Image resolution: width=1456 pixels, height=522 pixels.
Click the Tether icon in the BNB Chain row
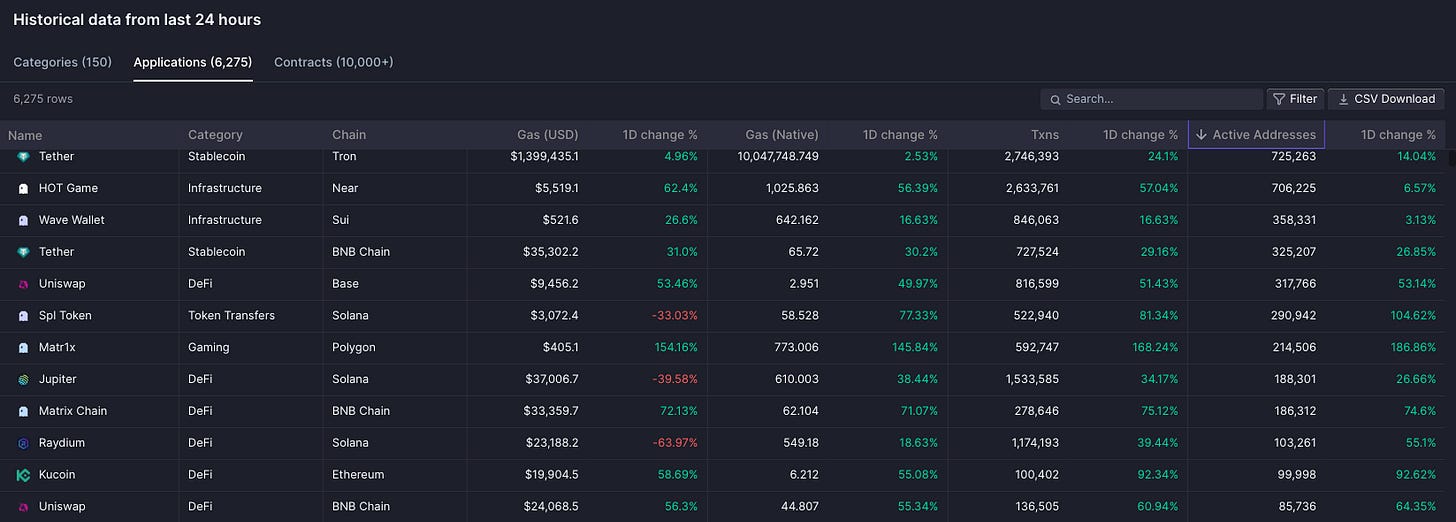coord(24,252)
